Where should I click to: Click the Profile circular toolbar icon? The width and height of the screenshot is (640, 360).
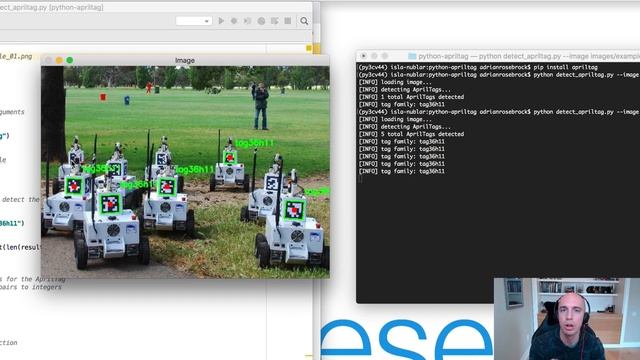261,21
